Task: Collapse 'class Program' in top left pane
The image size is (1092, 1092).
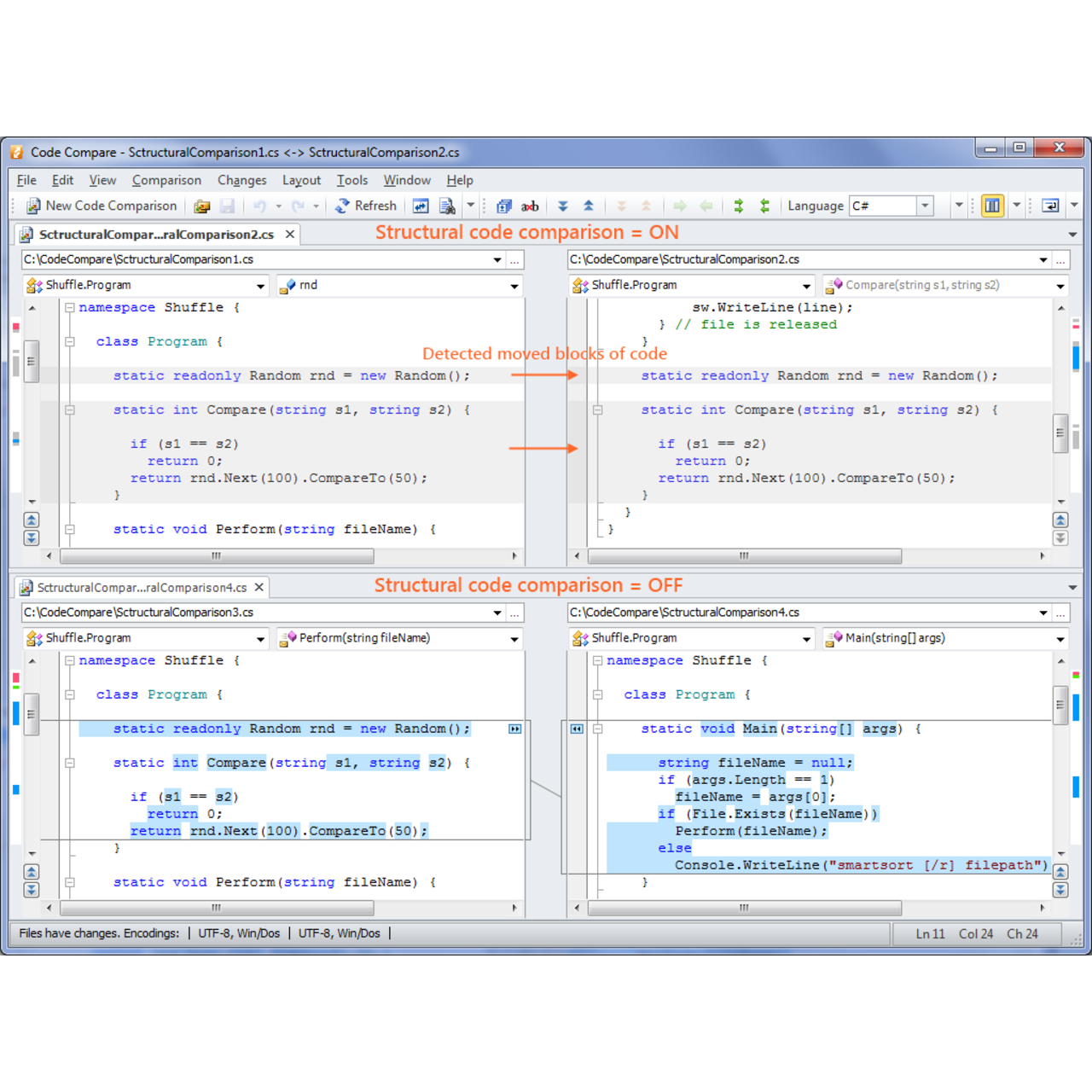Action: pos(70,341)
